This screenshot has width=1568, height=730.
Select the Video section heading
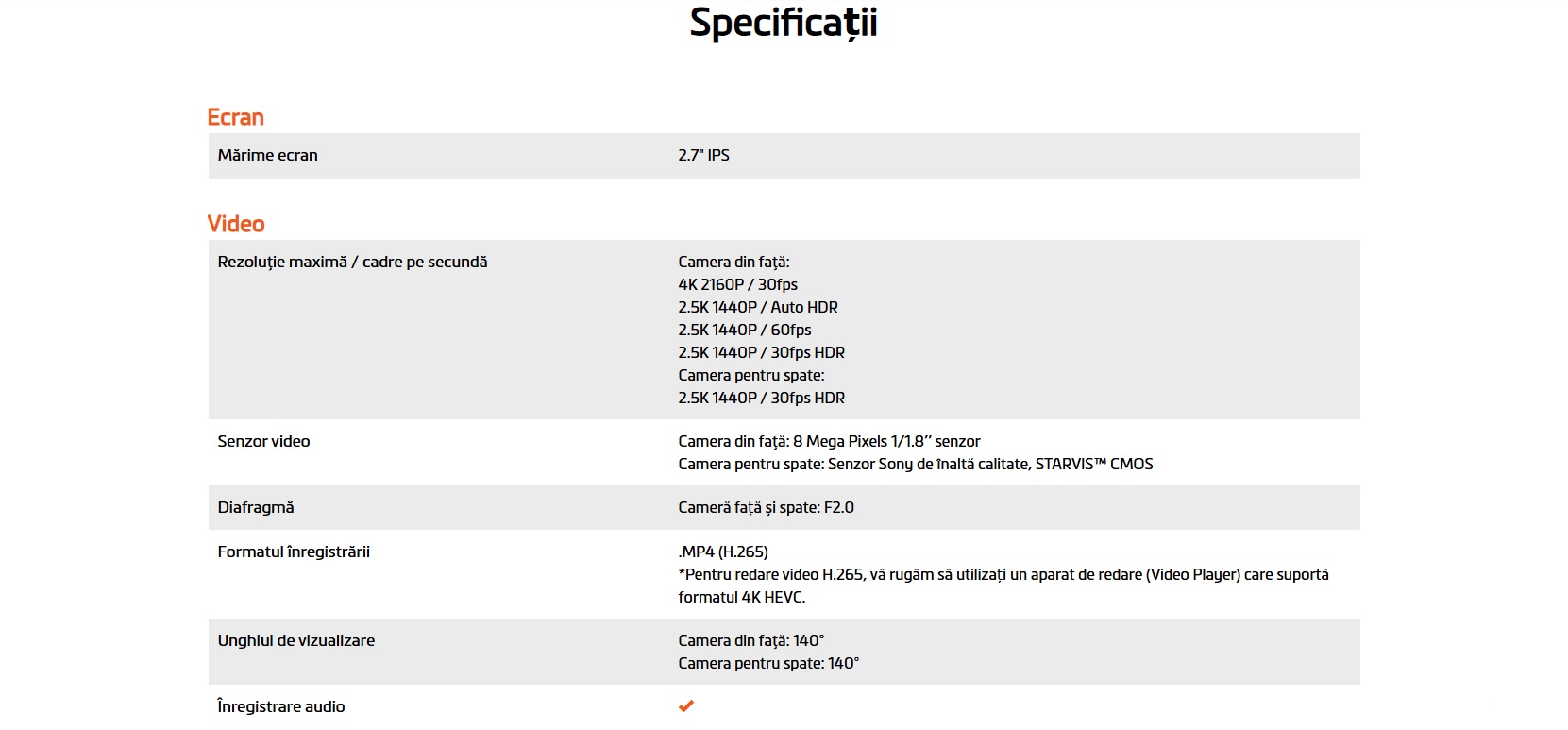coord(236,224)
